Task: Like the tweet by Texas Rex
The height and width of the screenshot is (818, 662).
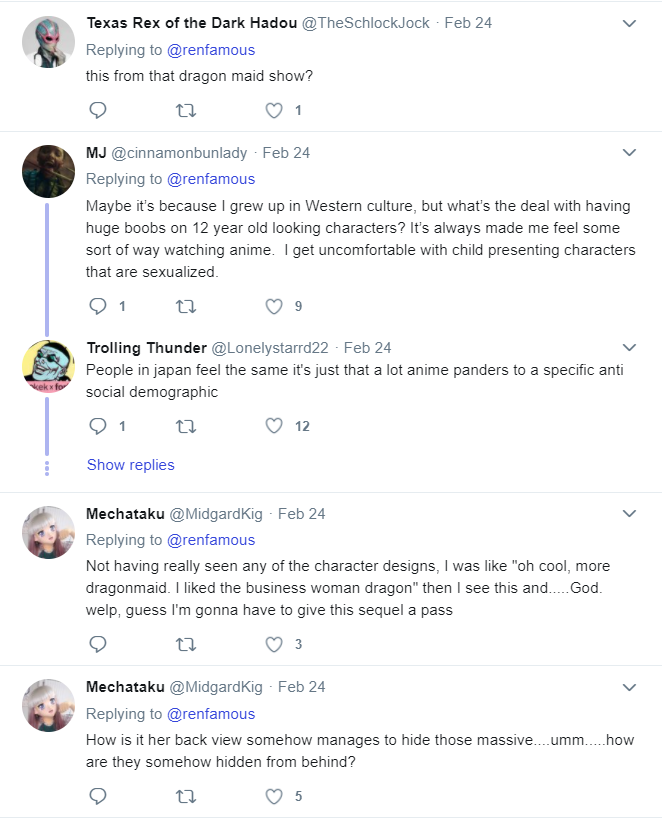Action: tap(274, 110)
